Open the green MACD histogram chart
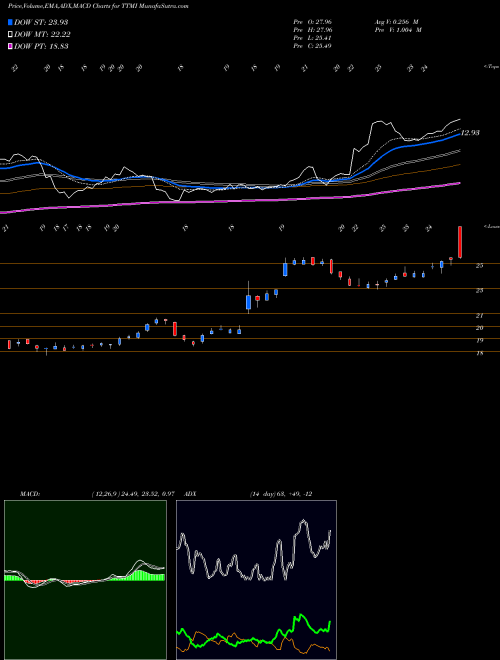 point(85,580)
